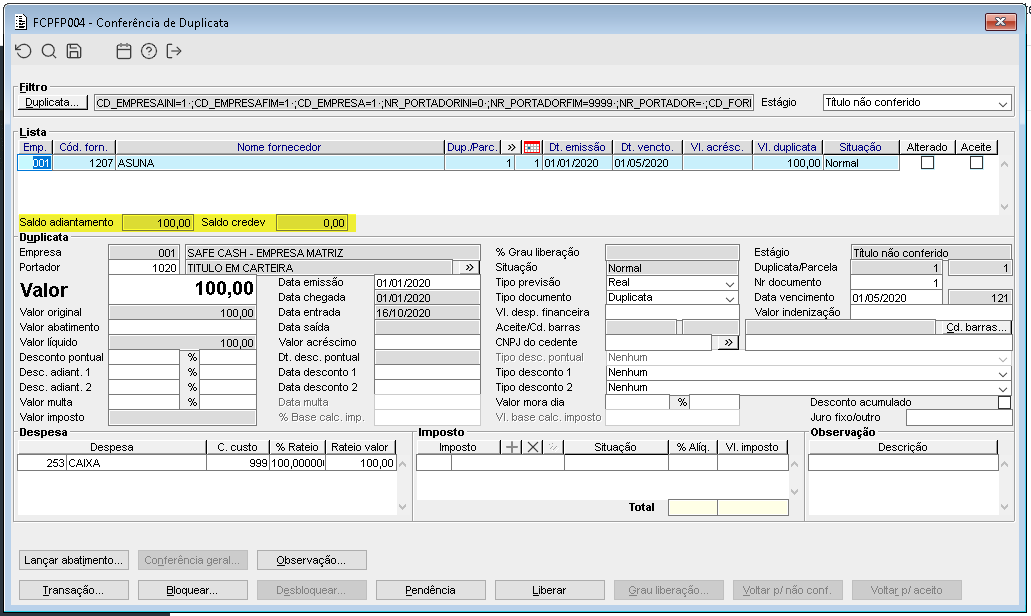
Task: Click the help question mark icon
Action: 149,51
